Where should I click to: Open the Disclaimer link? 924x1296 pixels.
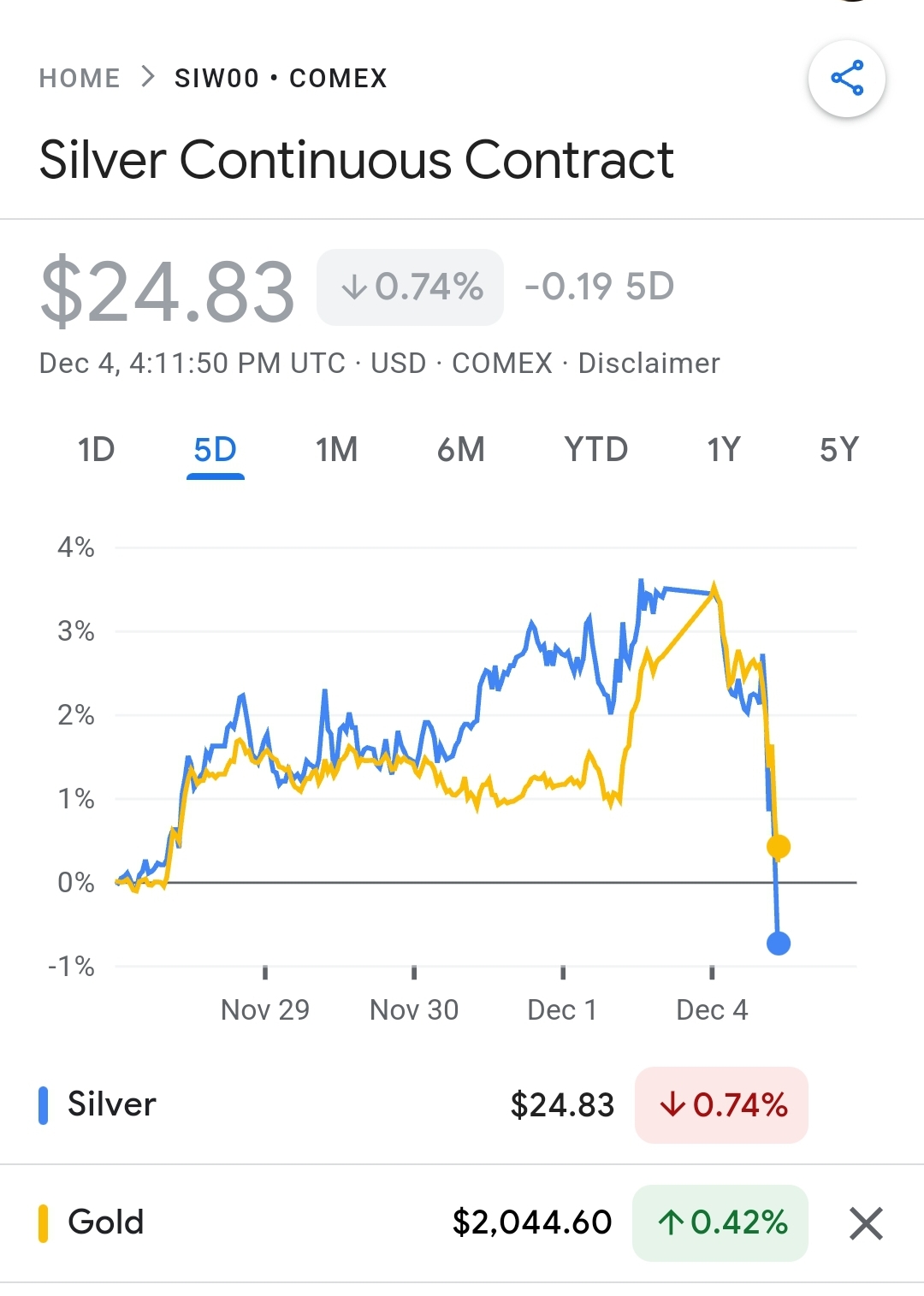[x=649, y=364]
